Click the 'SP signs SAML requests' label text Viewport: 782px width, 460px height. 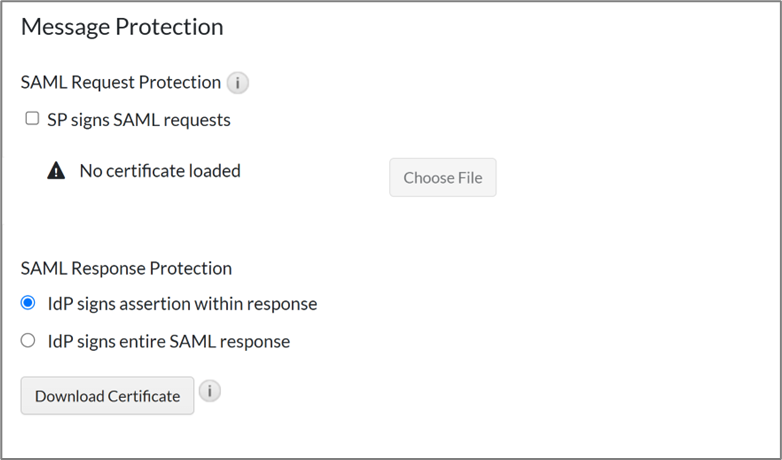click(x=139, y=120)
